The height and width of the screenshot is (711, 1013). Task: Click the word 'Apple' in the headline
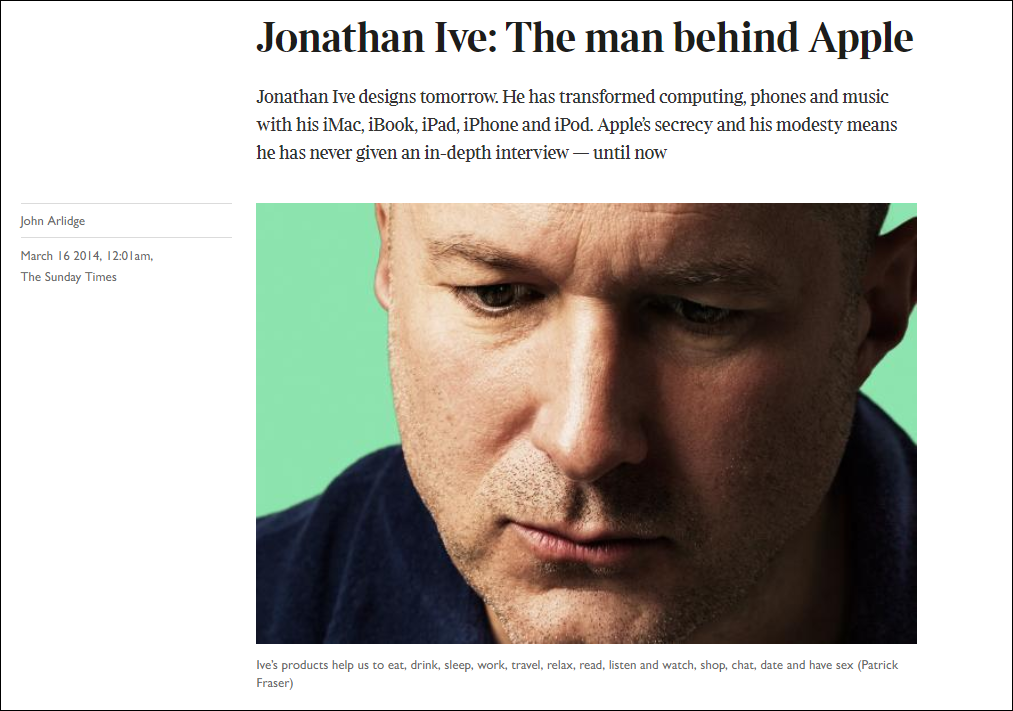pos(861,39)
